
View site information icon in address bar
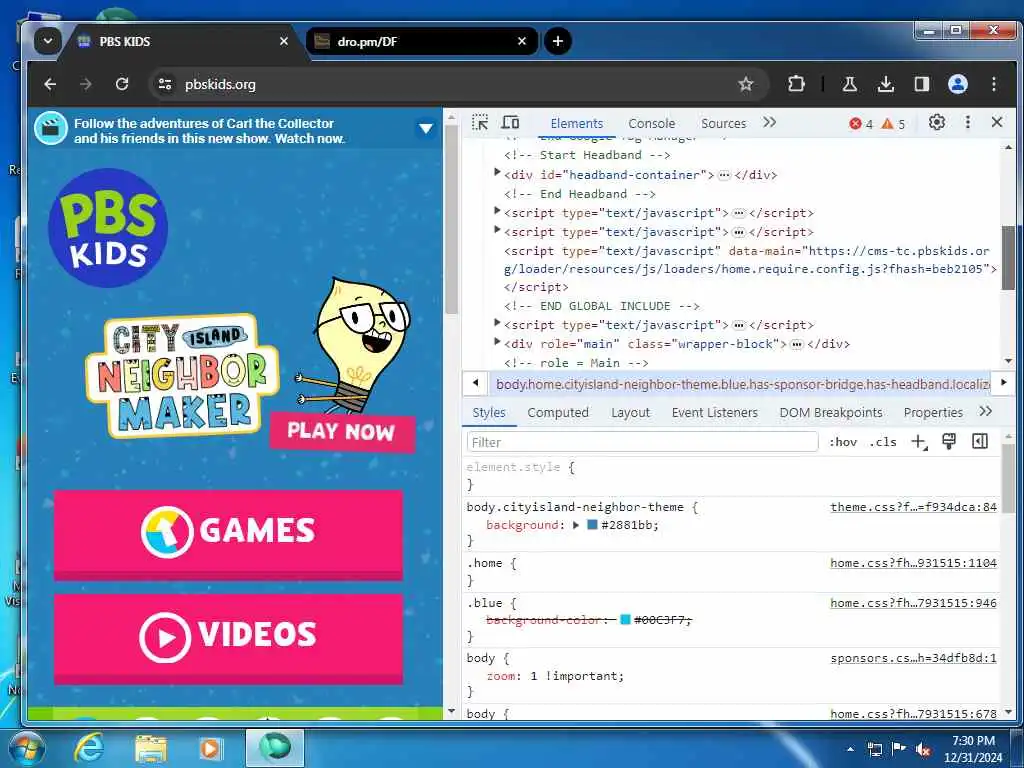(x=165, y=84)
